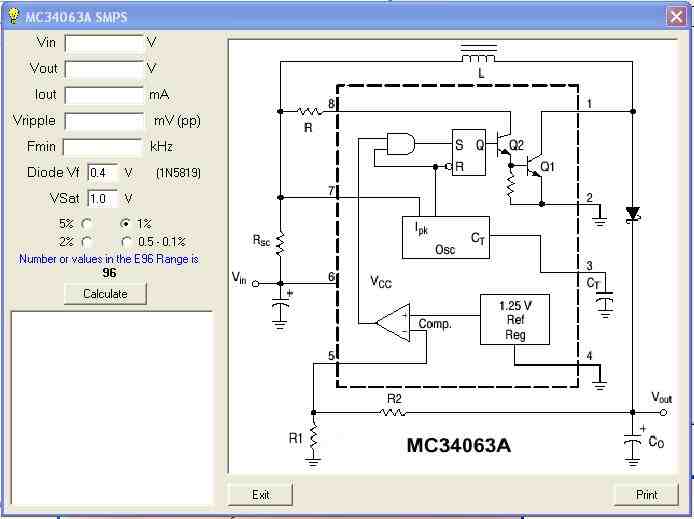Click the Vin voltage input field

[105, 43]
